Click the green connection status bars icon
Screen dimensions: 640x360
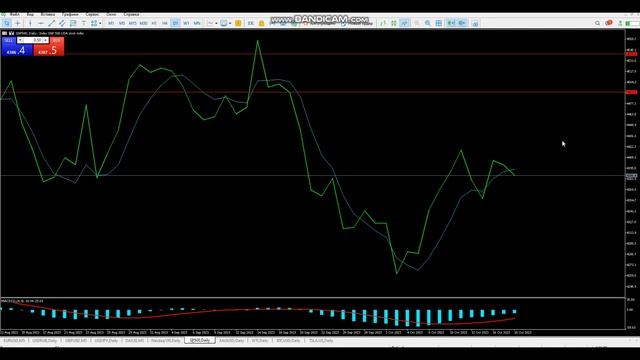628,24
